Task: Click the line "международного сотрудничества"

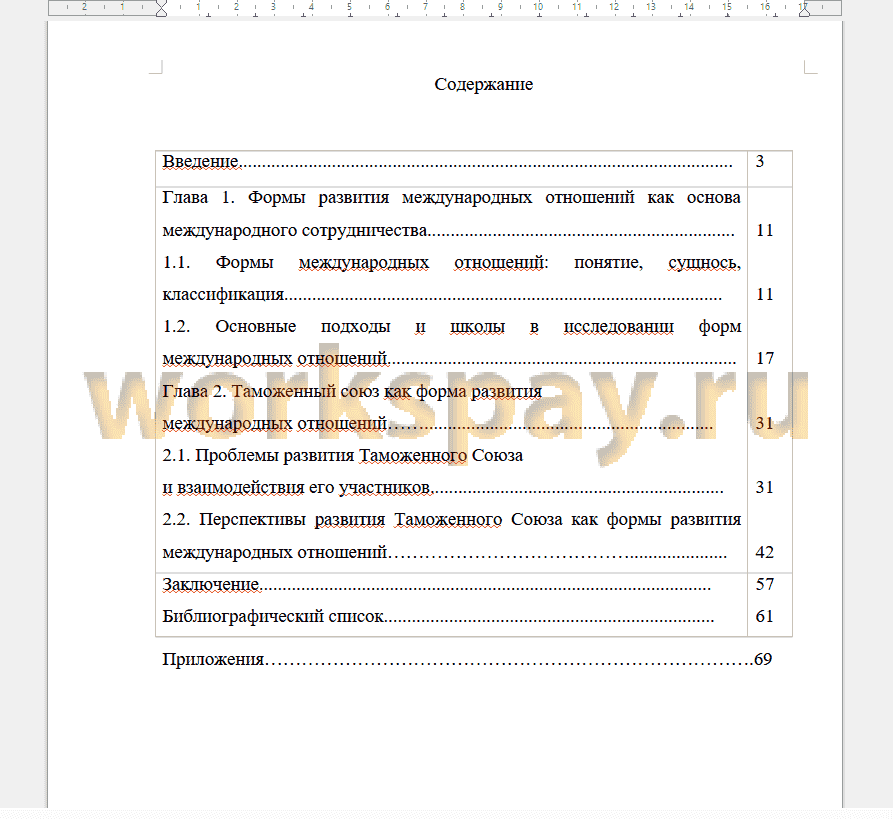Action: (x=294, y=231)
